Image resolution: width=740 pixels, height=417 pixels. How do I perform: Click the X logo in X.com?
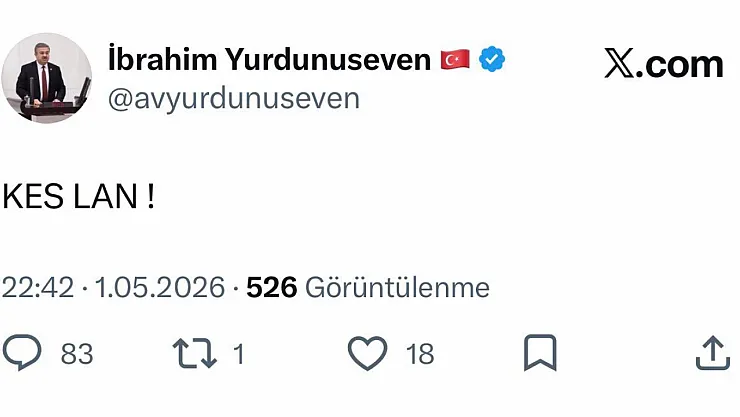click(x=619, y=64)
